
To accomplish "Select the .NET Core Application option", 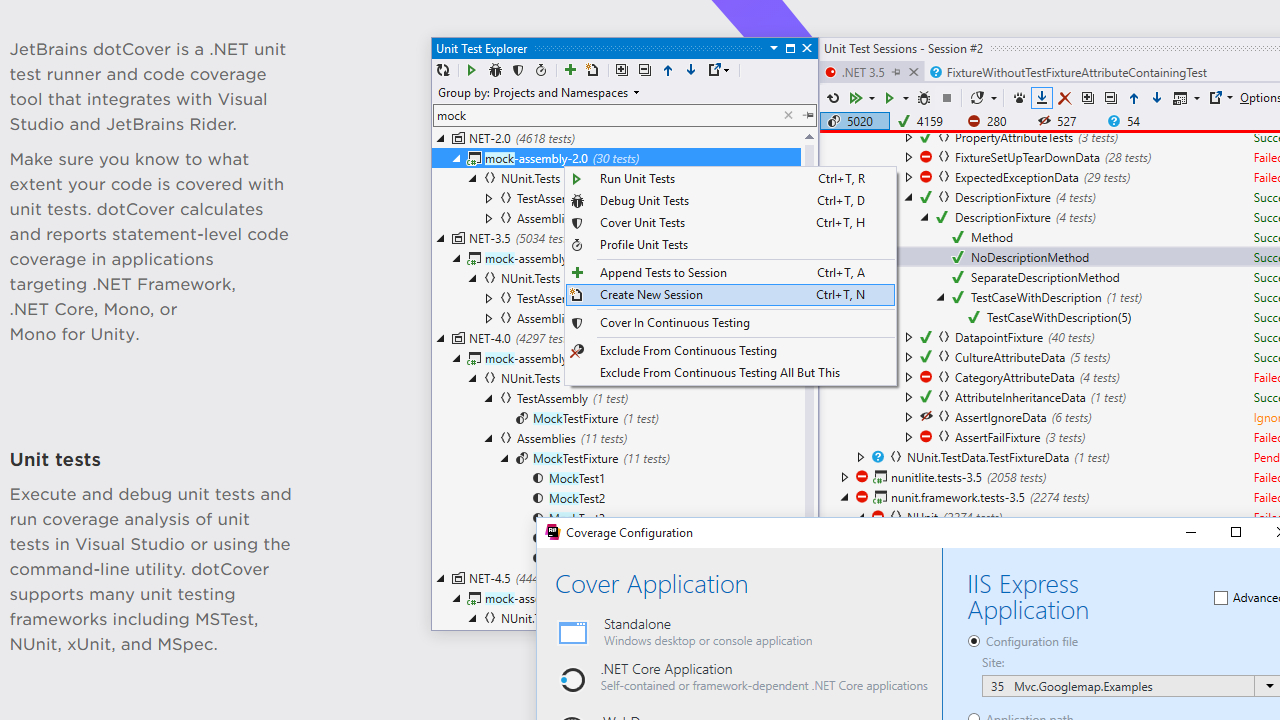I will tap(666, 670).
